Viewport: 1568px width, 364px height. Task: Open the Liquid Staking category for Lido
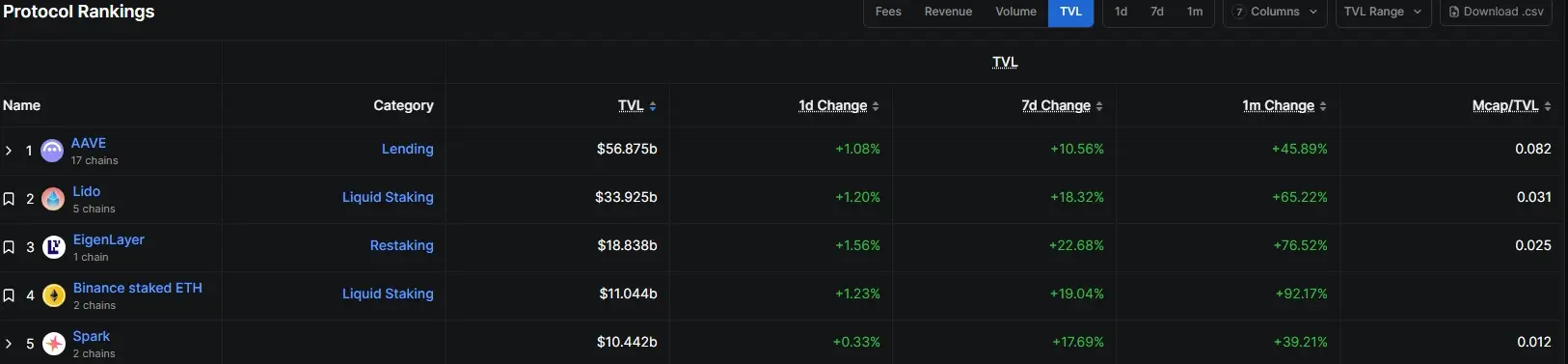coord(388,197)
